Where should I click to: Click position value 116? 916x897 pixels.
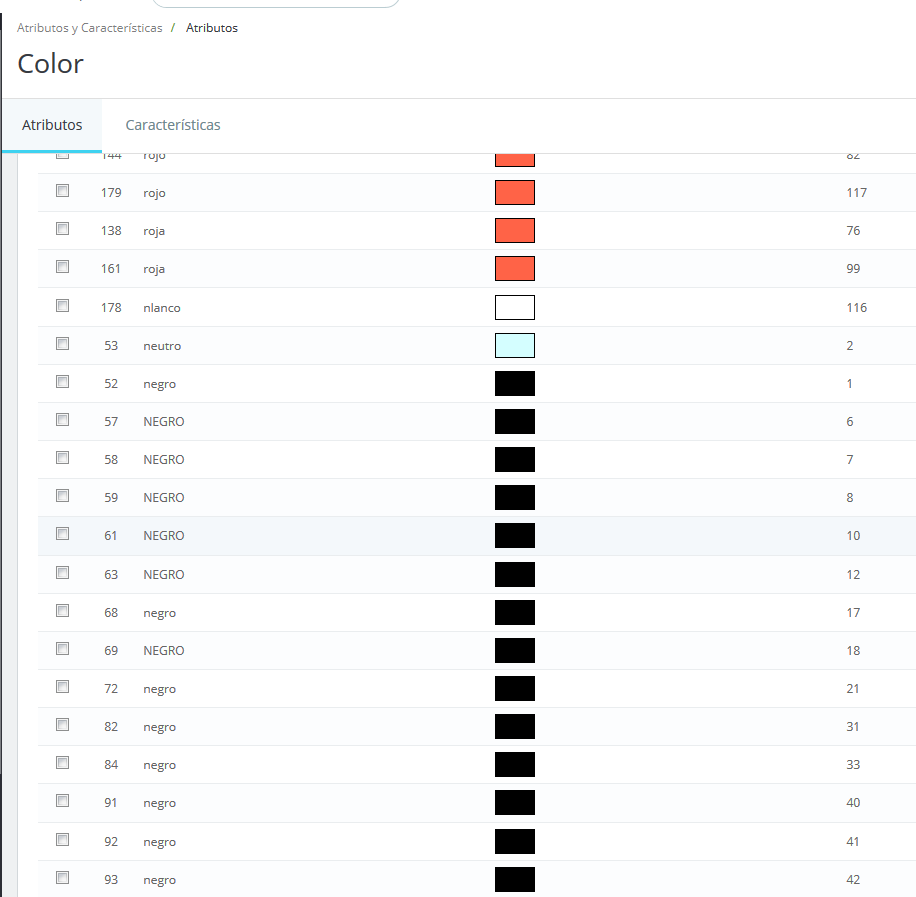tap(856, 308)
